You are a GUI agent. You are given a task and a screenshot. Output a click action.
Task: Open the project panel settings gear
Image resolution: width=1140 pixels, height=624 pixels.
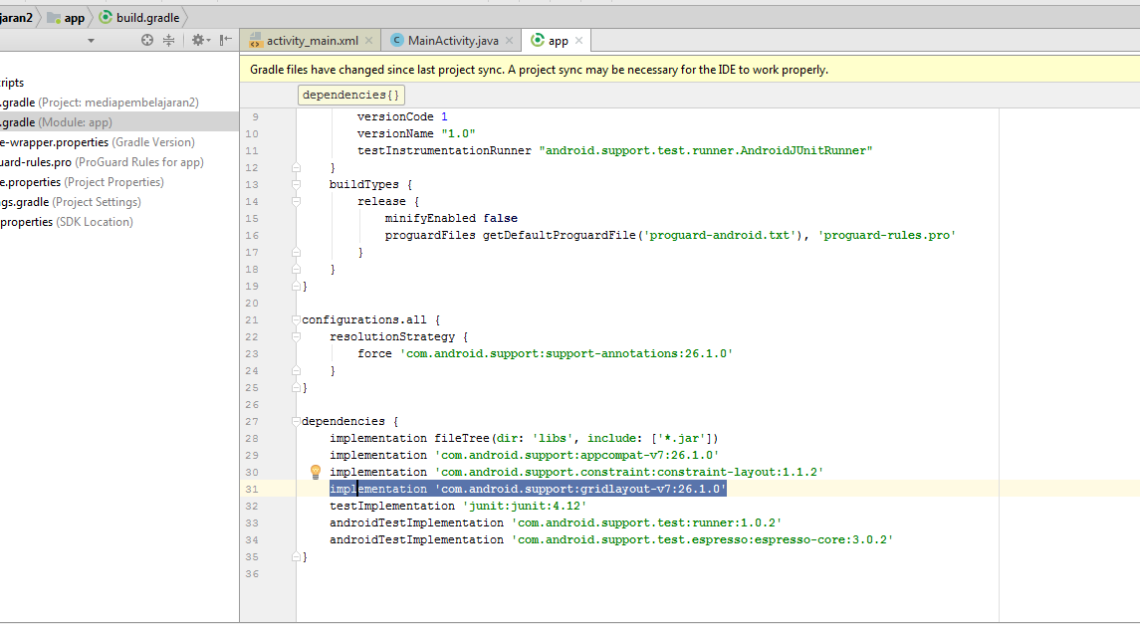198,40
